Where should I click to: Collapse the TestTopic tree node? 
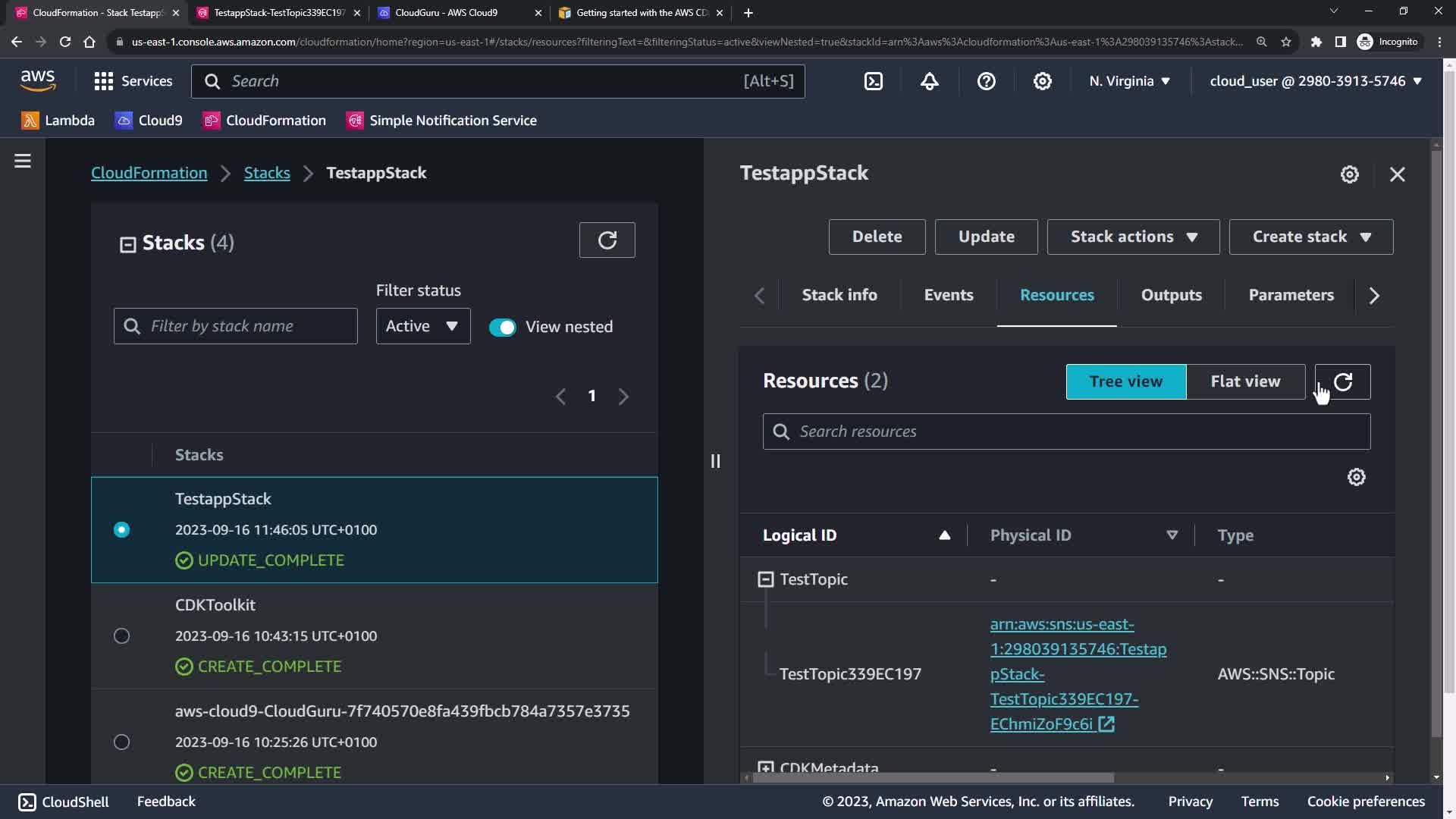pos(766,579)
